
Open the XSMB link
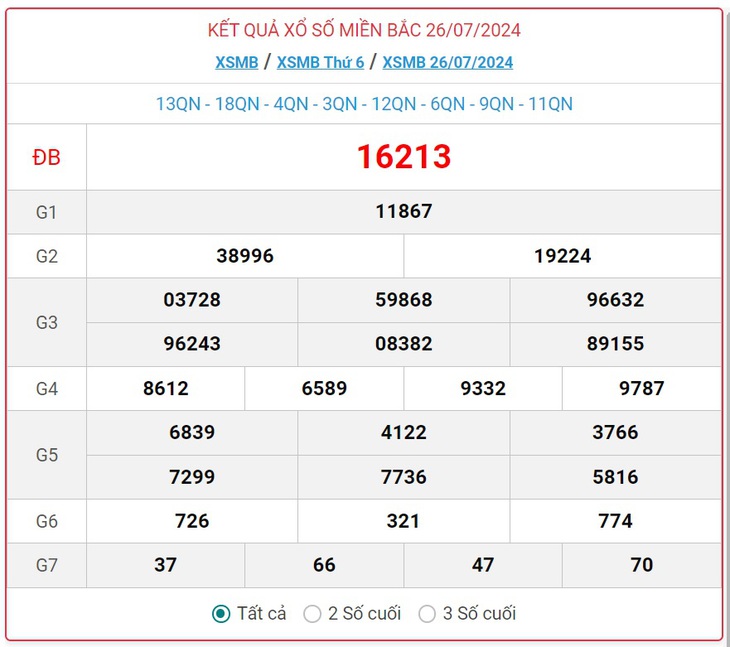[237, 62]
